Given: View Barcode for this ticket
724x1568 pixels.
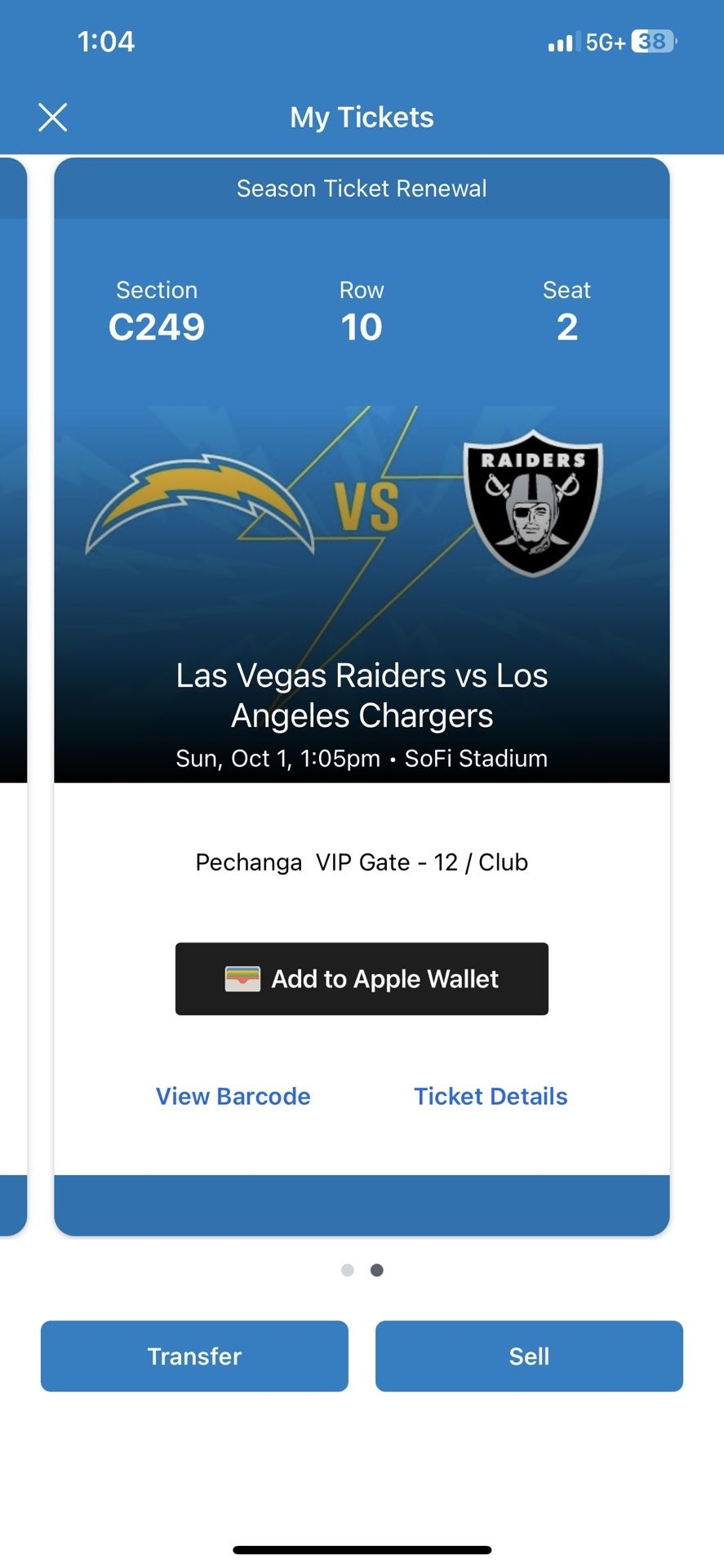Looking at the screenshot, I should 233,1096.
